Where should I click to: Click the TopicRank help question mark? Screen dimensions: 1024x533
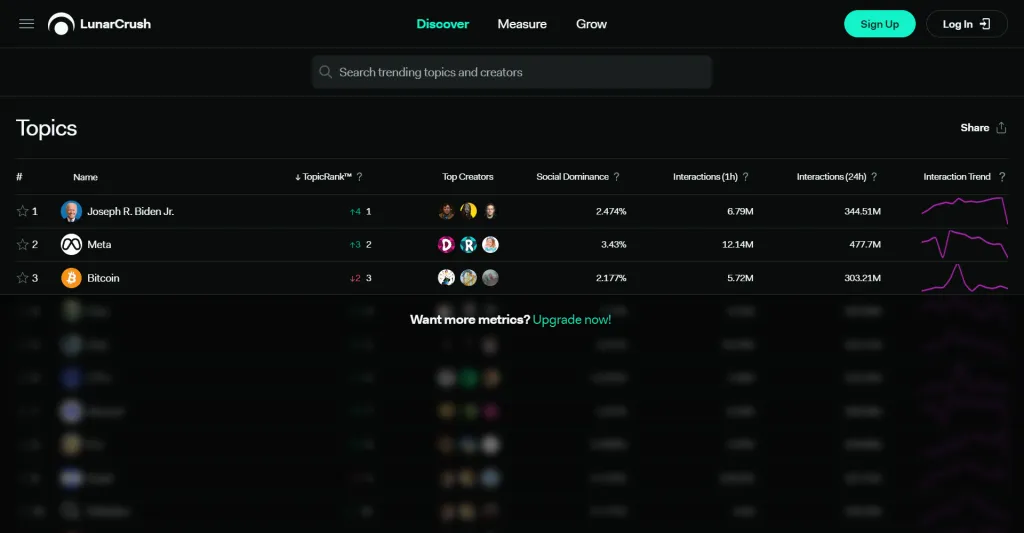pyautogui.click(x=360, y=177)
